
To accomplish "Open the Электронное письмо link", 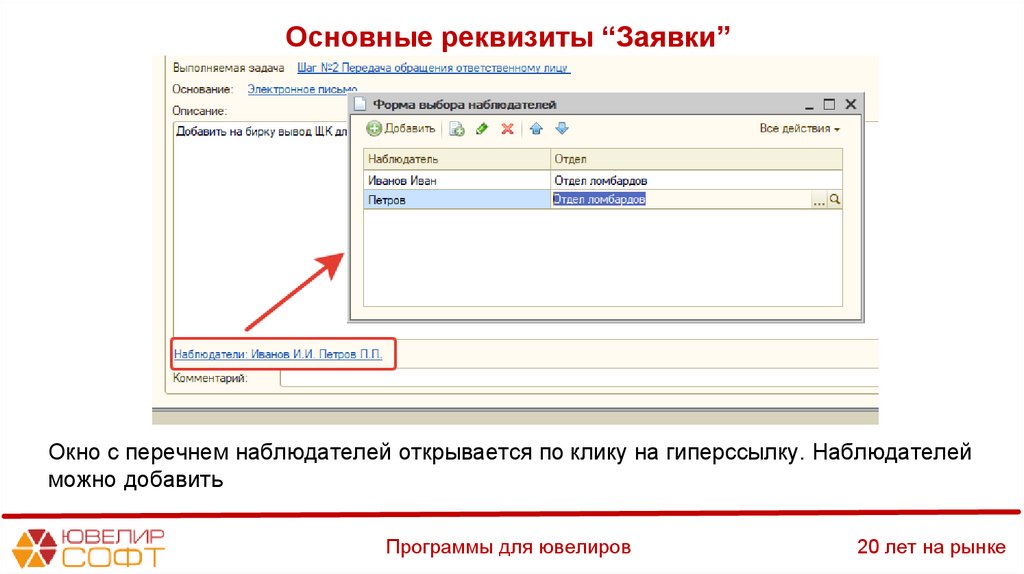I will [x=302, y=89].
